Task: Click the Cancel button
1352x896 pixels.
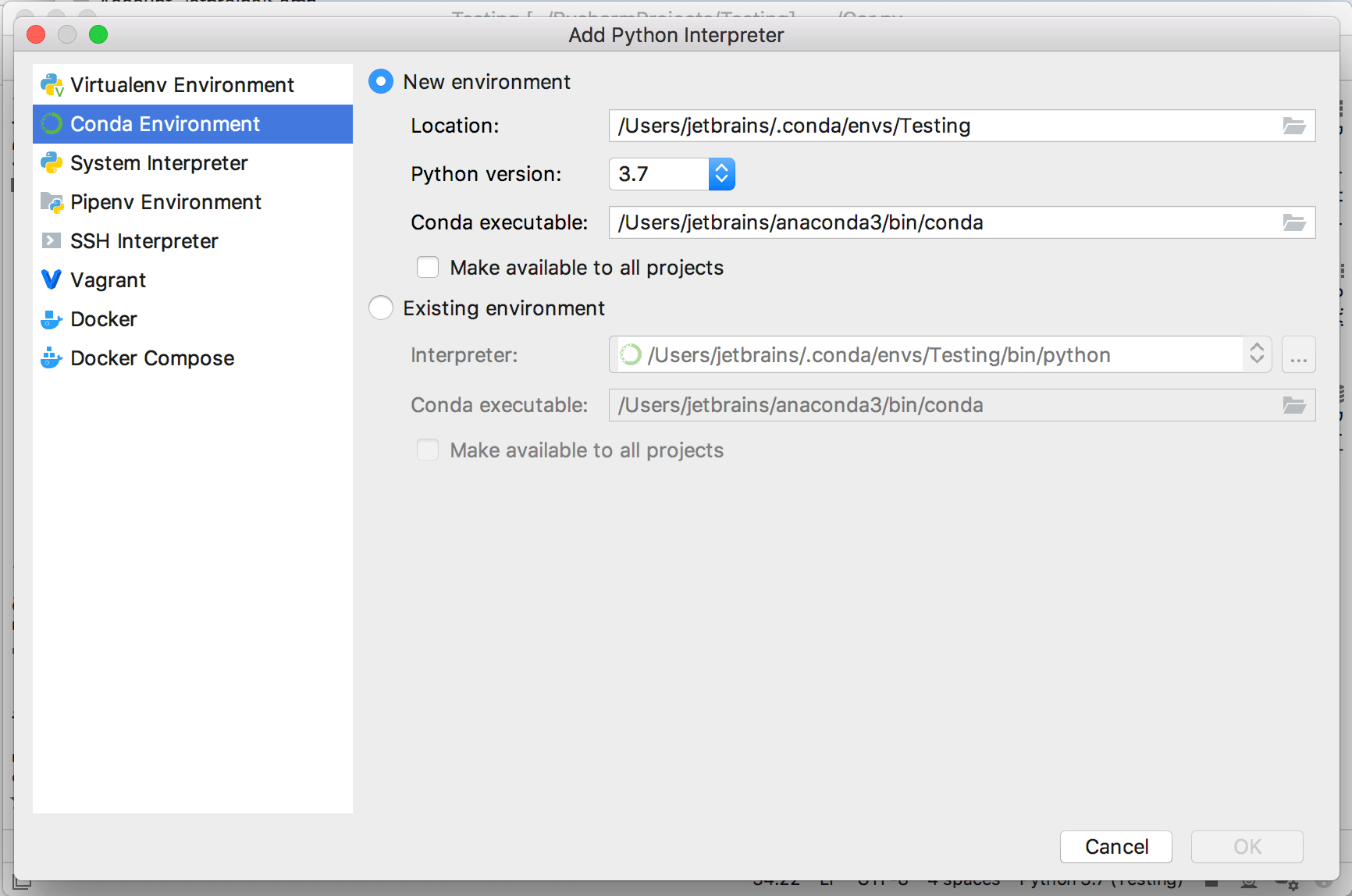Action: (x=1115, y=846)
